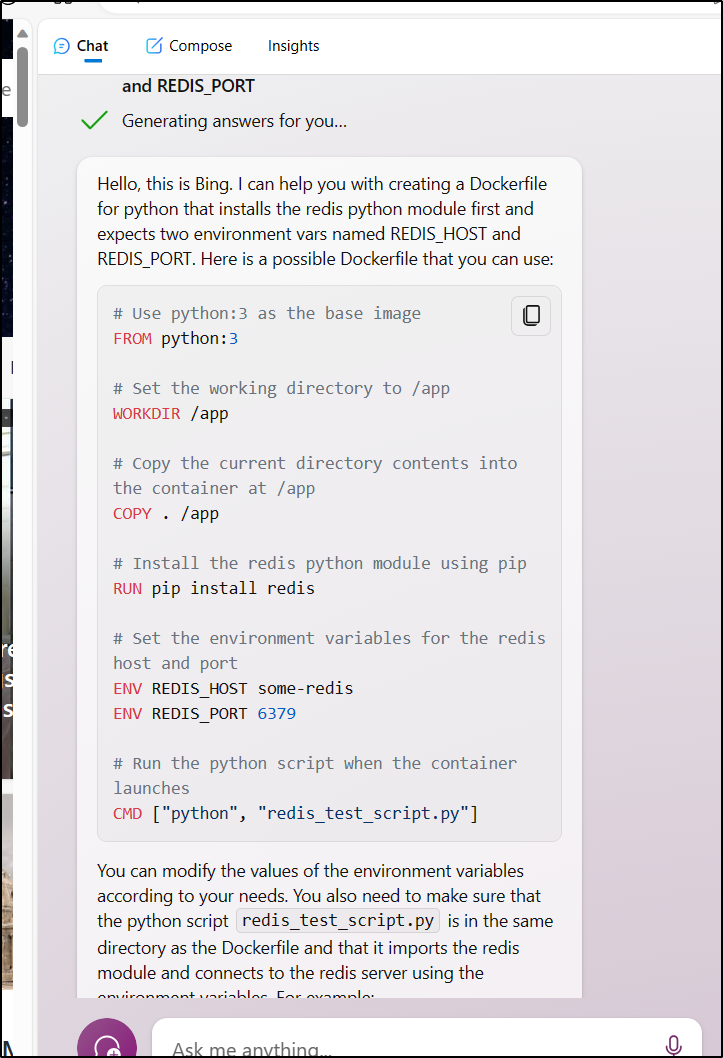723x1058 pixels.
Task: Switch to the Chat tab
Action: 81,46
